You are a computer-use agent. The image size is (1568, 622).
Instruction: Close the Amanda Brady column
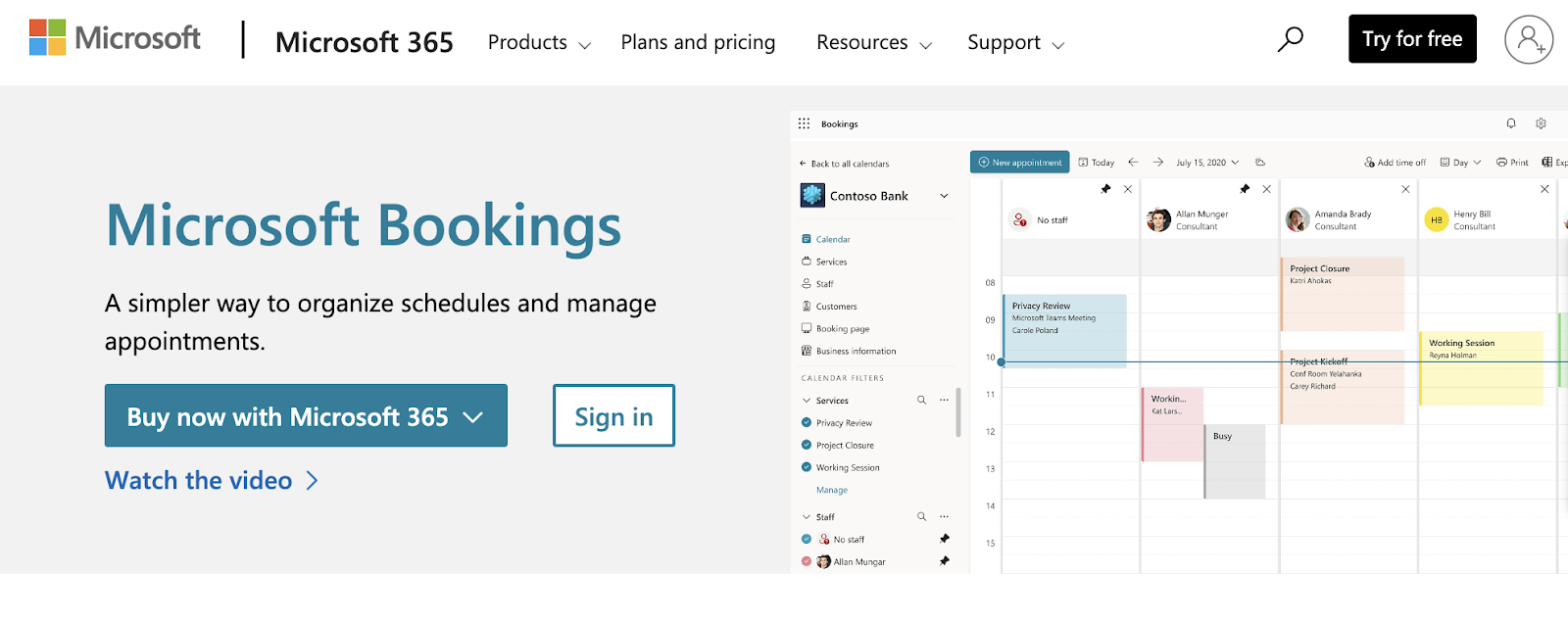tap(1406, 189)
